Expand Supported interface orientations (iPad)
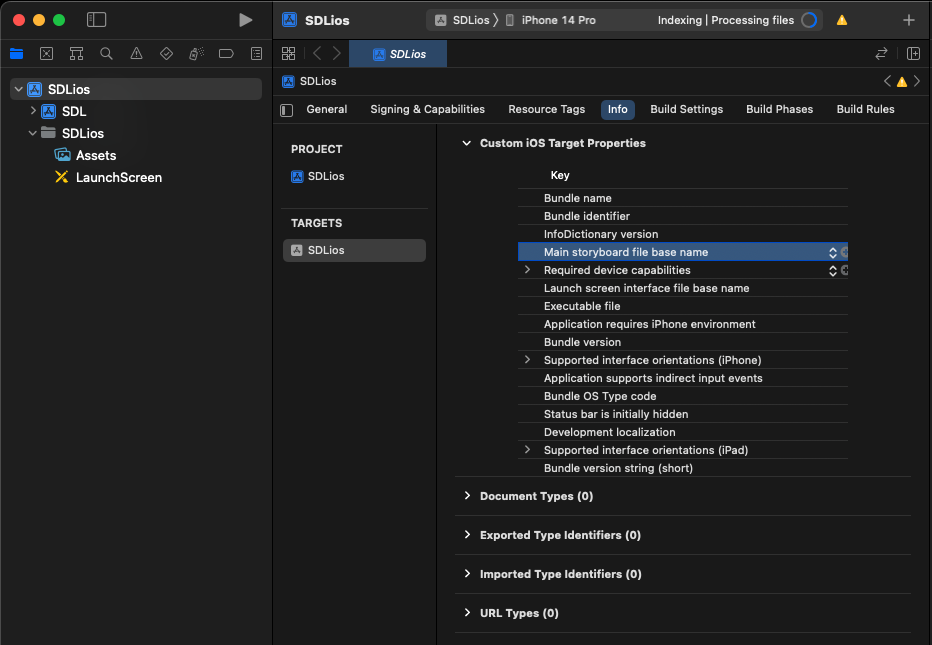 (x=527, y=449)
